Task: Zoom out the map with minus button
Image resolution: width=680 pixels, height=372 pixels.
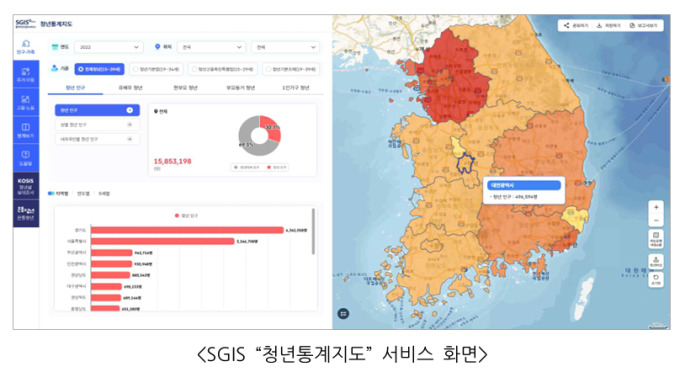Action: point(656,221)
